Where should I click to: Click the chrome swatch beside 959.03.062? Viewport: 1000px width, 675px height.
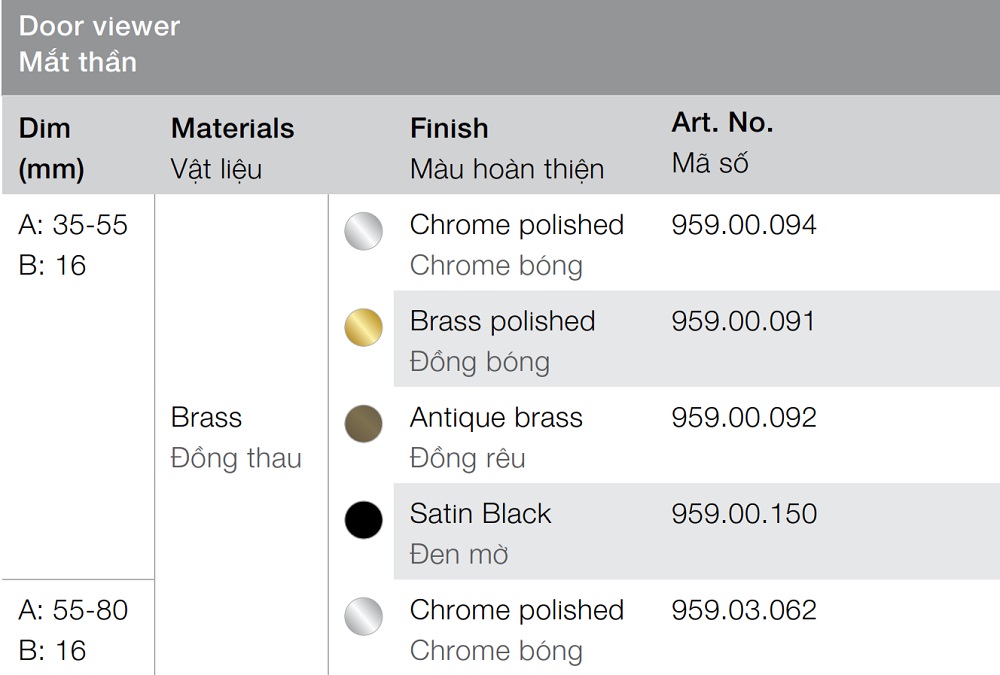pyautogui.click(x=364, y=617)
